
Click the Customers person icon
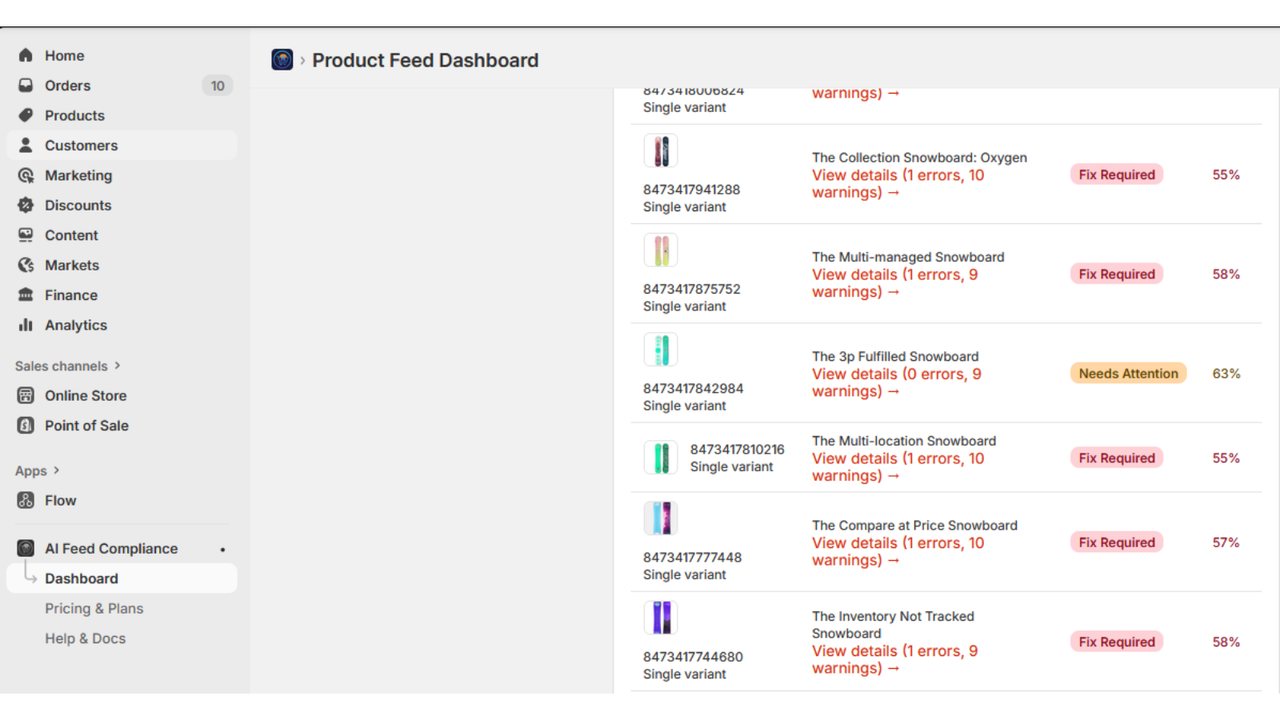coord(26,145)
